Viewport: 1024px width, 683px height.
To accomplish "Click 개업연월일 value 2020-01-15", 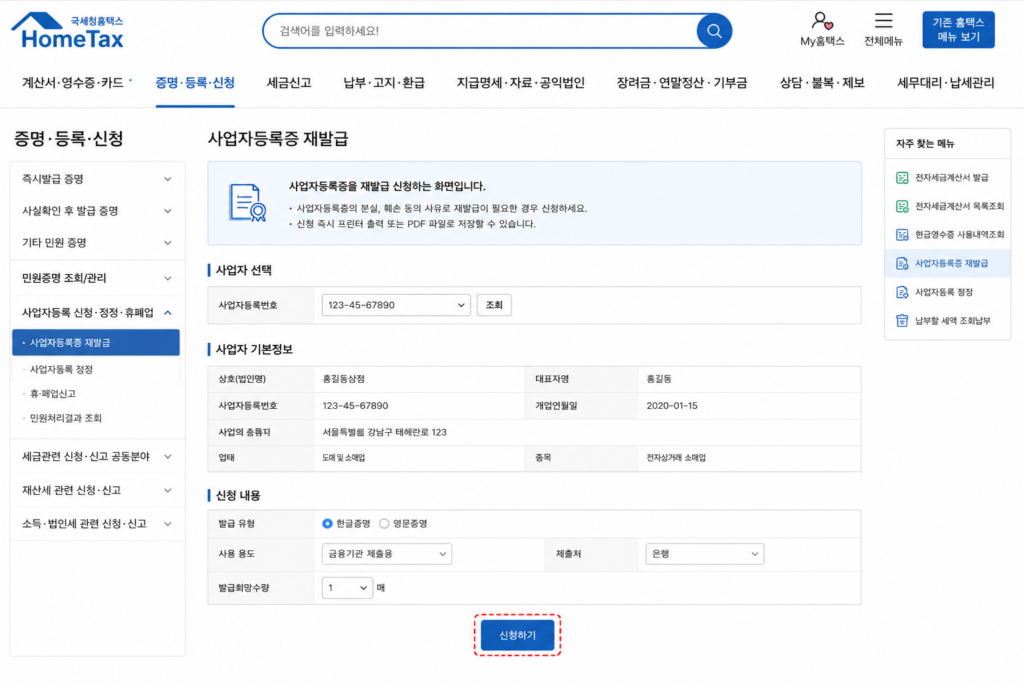I will [672, 405].
